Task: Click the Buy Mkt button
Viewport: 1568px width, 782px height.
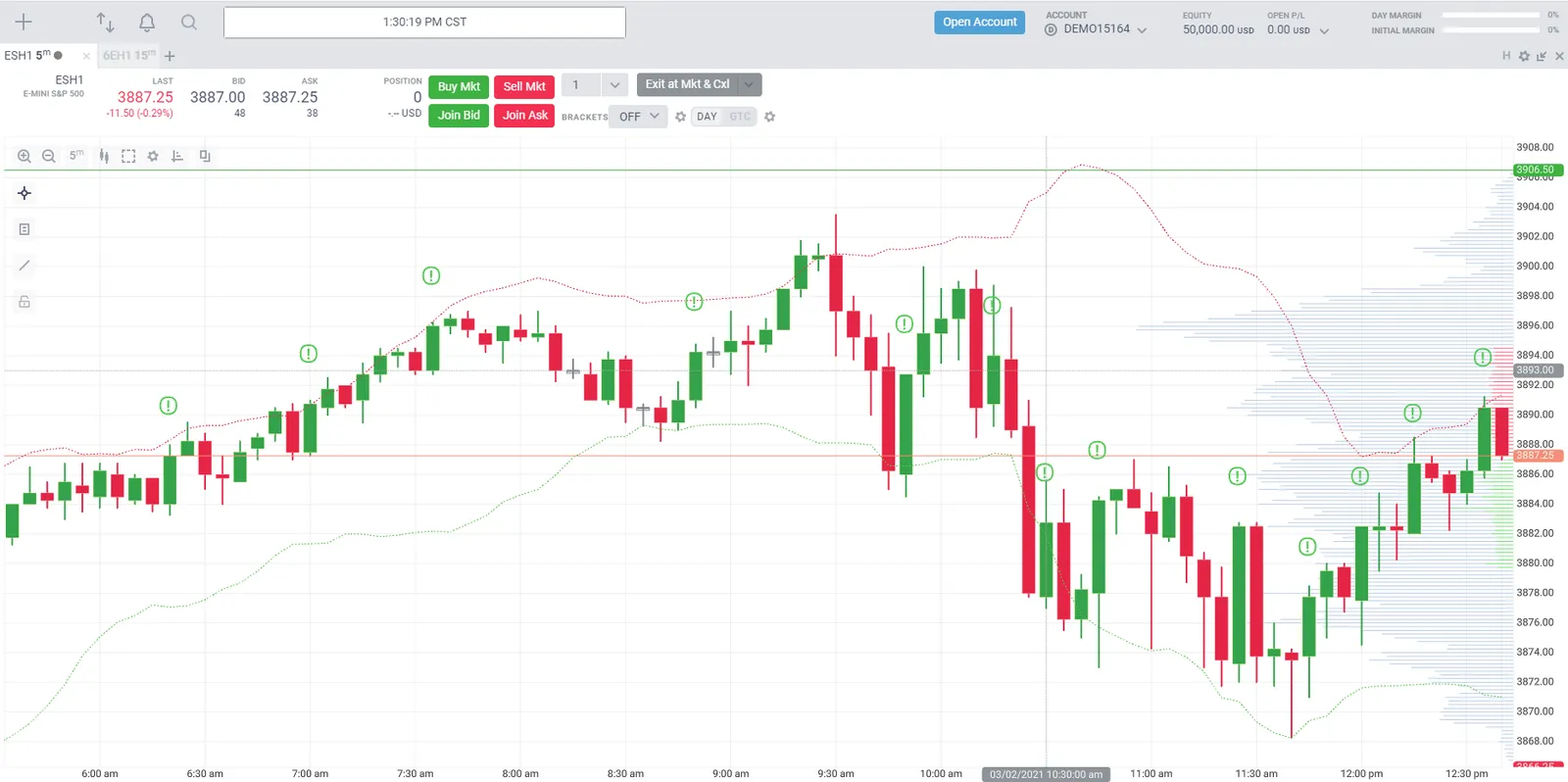Action: (459, 86)
